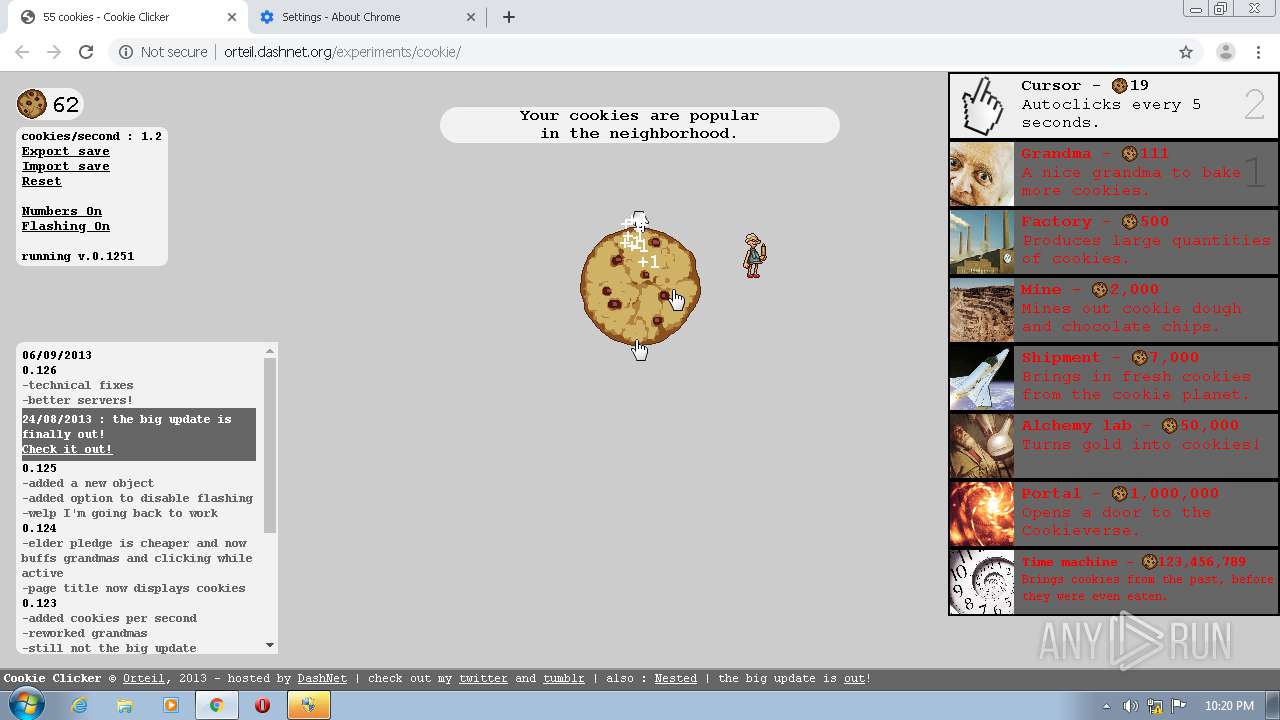Click the 'cookies/second : 1.2' text
The height and width of the screenshot is (720, 1280).
click(x=92, y=136)
